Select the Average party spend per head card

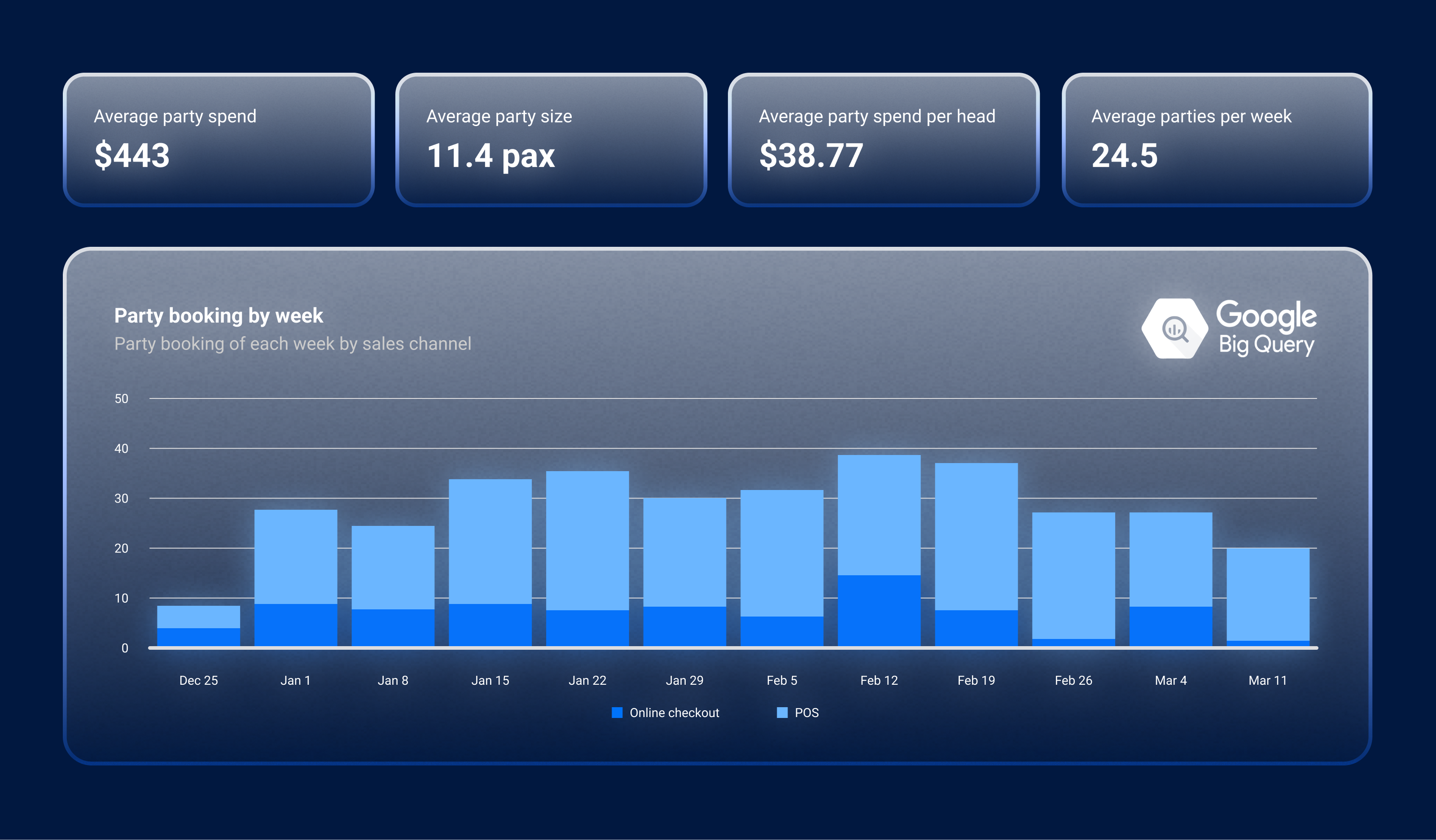coord(883,140)
